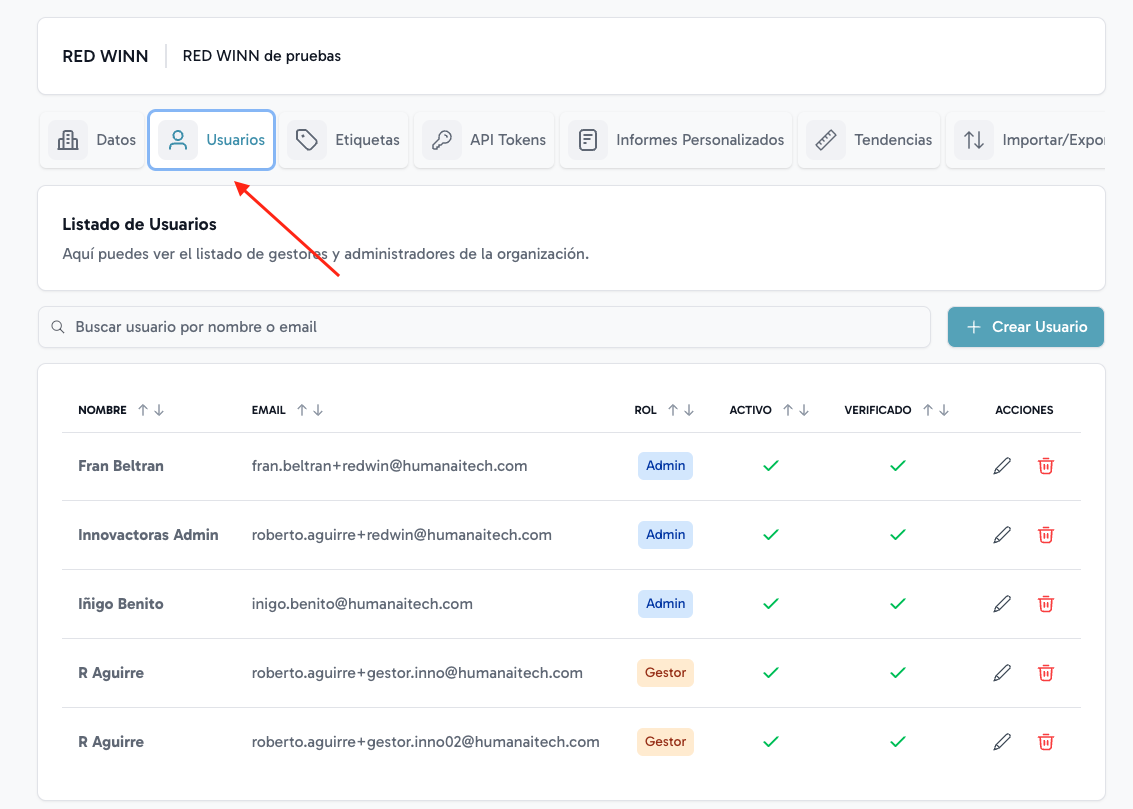Image resolution: width=1133 pixels, height=809 pixels.
Task: Click edit pencil for Innovactoras Admin row
Action: [x=1002, y=535]
